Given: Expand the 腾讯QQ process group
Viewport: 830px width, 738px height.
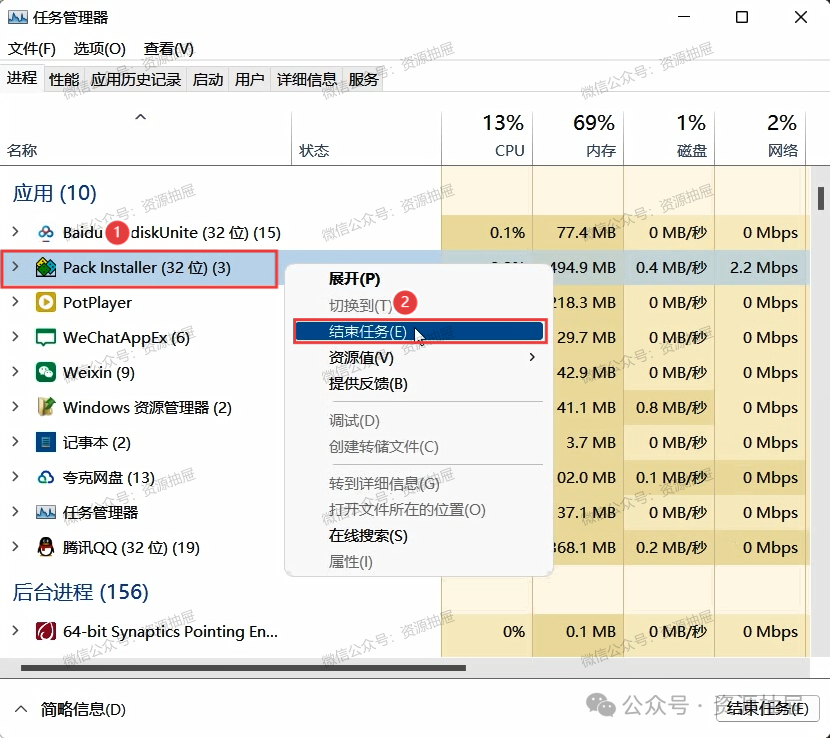Looking at the screenshot, I should 15,546.
